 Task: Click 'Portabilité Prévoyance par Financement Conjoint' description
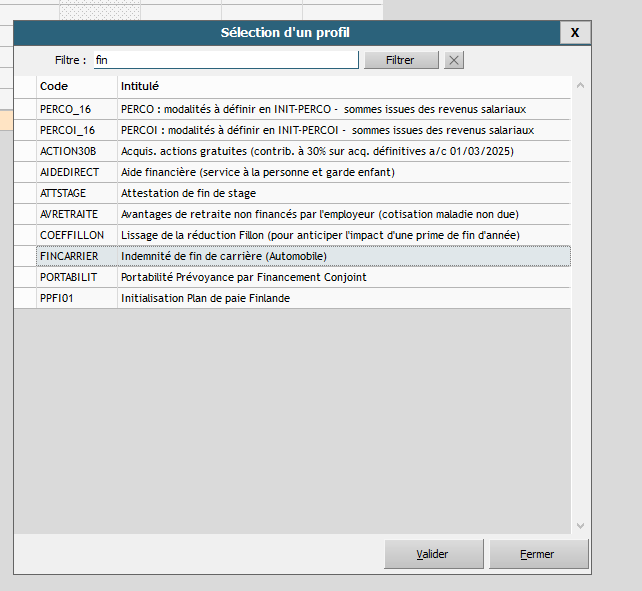pyautogui.click(x=244, y=277)
